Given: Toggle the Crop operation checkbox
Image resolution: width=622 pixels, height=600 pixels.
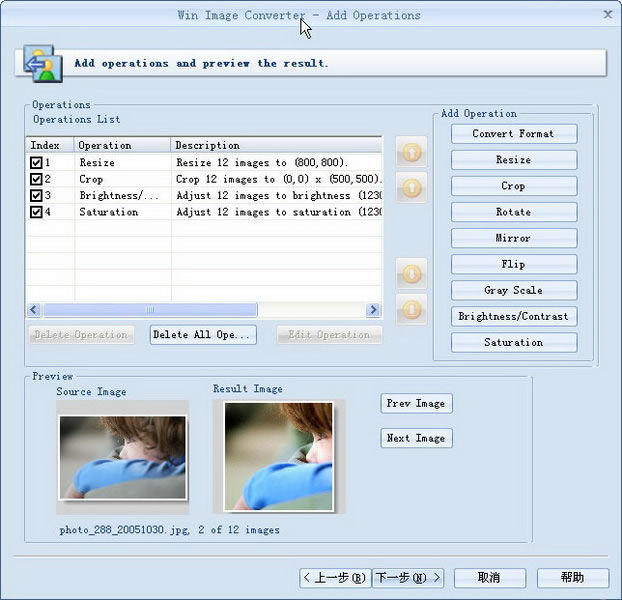Looking at the screenshot, I should point(36,179).
